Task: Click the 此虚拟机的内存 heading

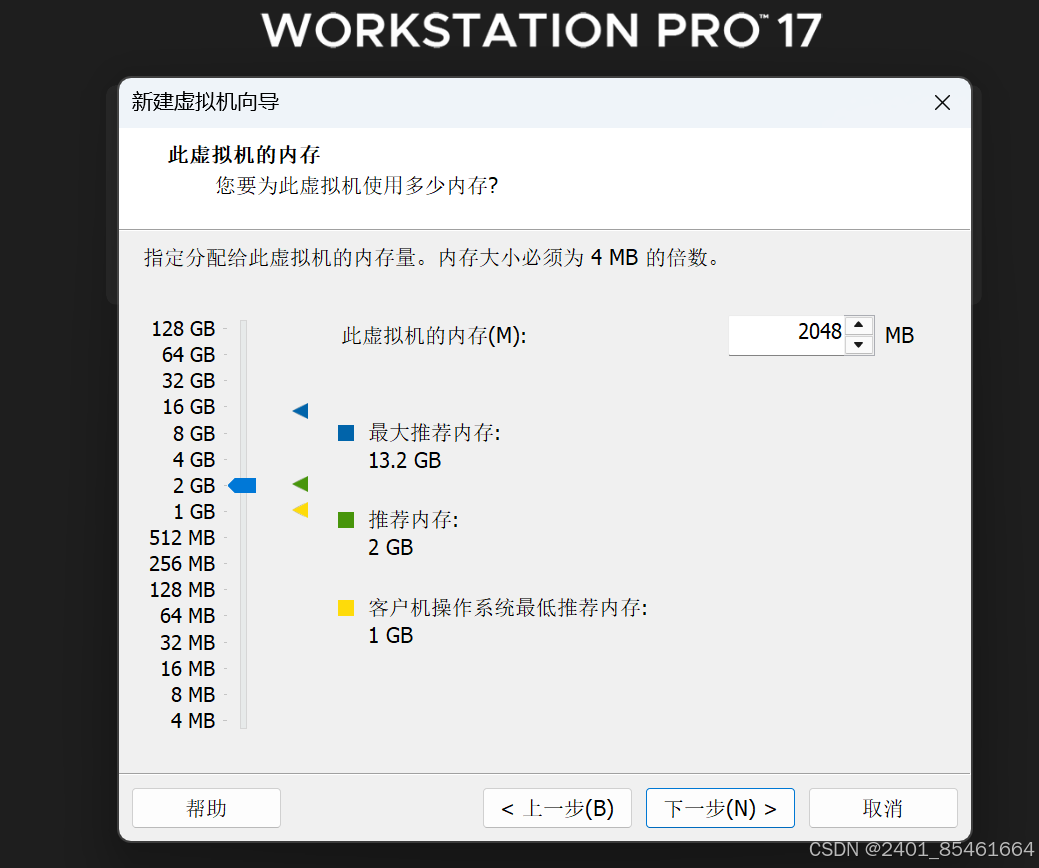Action: pos(244,154)
